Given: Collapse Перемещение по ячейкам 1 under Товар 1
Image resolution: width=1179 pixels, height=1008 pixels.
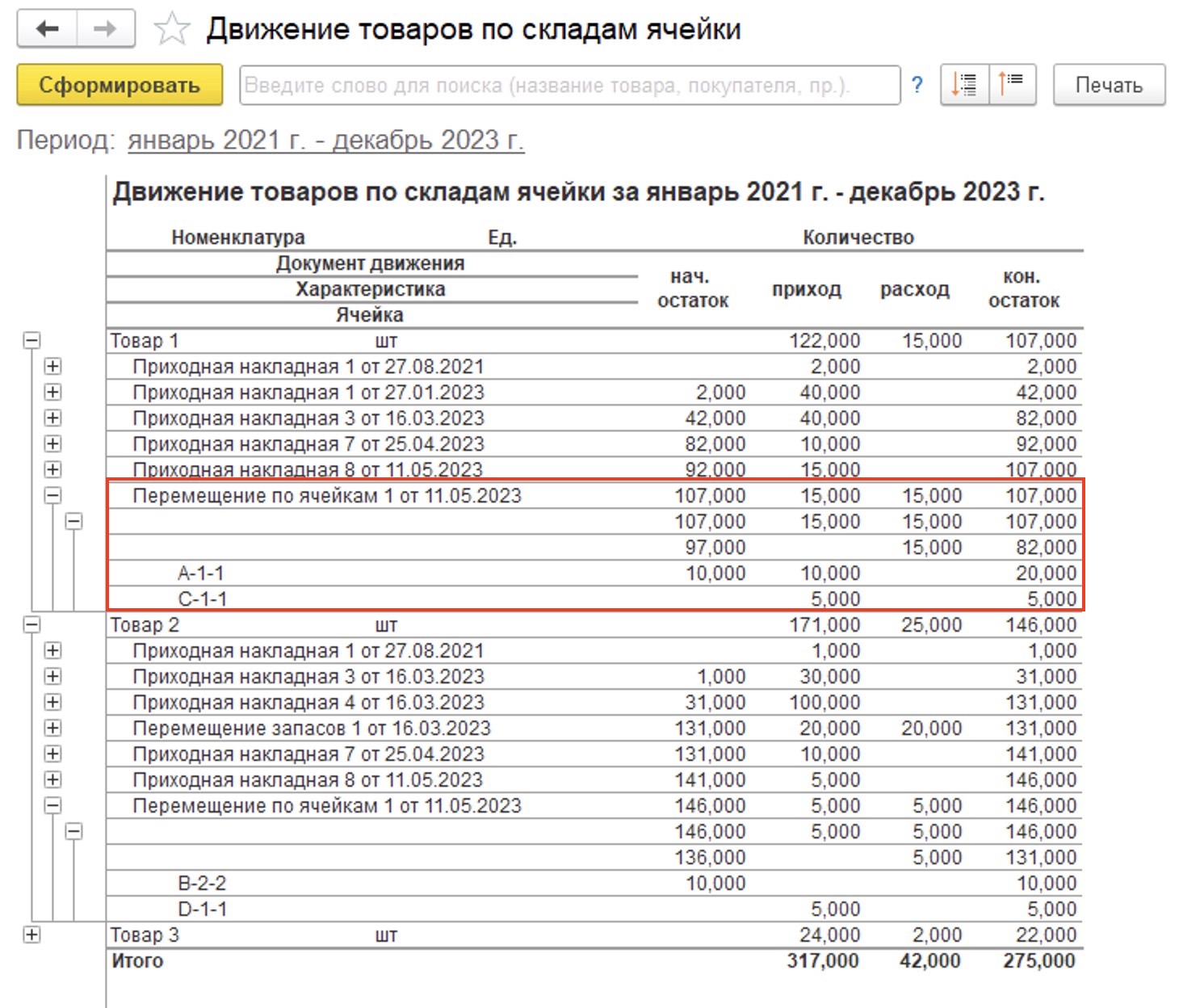Looking at the screenshot, I should point(52,496).
